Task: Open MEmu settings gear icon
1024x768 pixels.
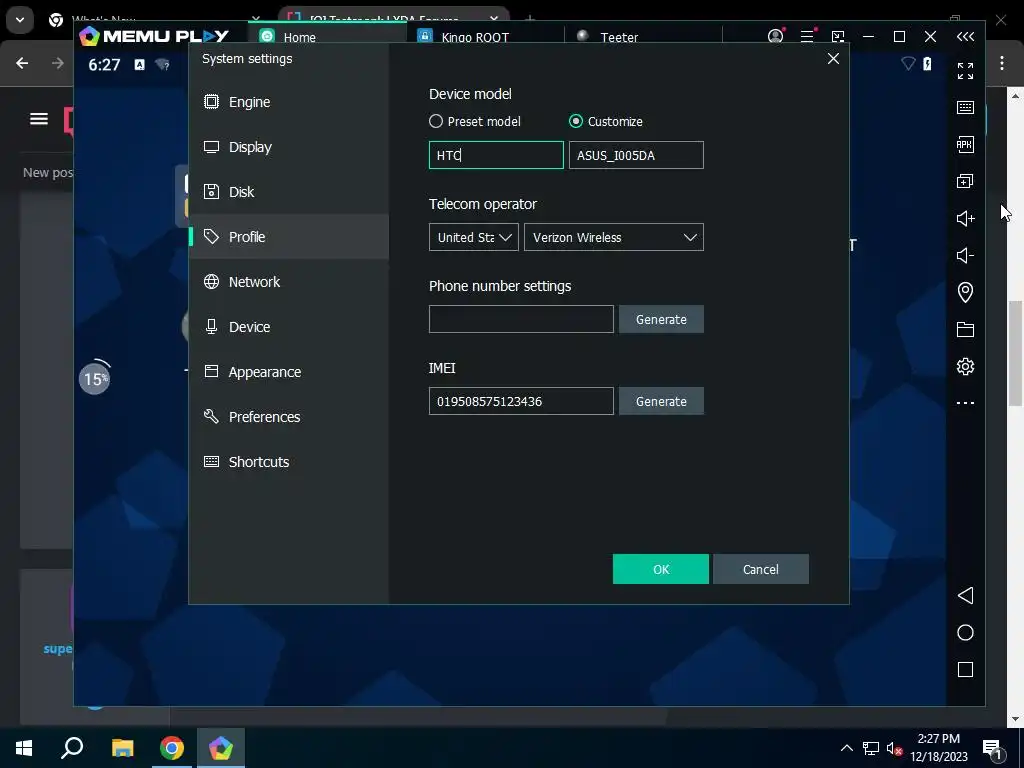Action: (x=965, y=366)
